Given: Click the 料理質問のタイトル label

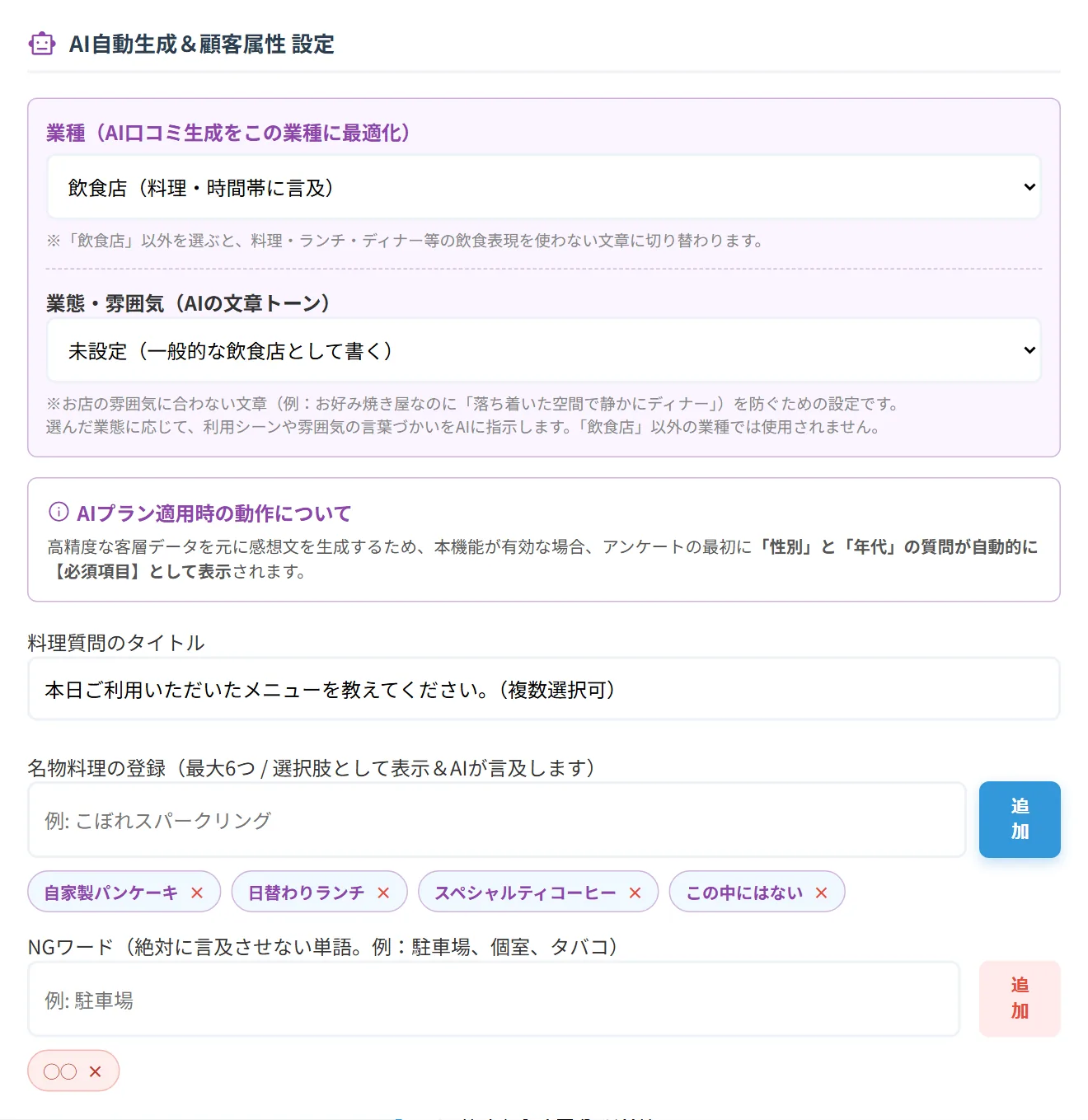Looking at the screenshot, I should [x=116, y=643].
